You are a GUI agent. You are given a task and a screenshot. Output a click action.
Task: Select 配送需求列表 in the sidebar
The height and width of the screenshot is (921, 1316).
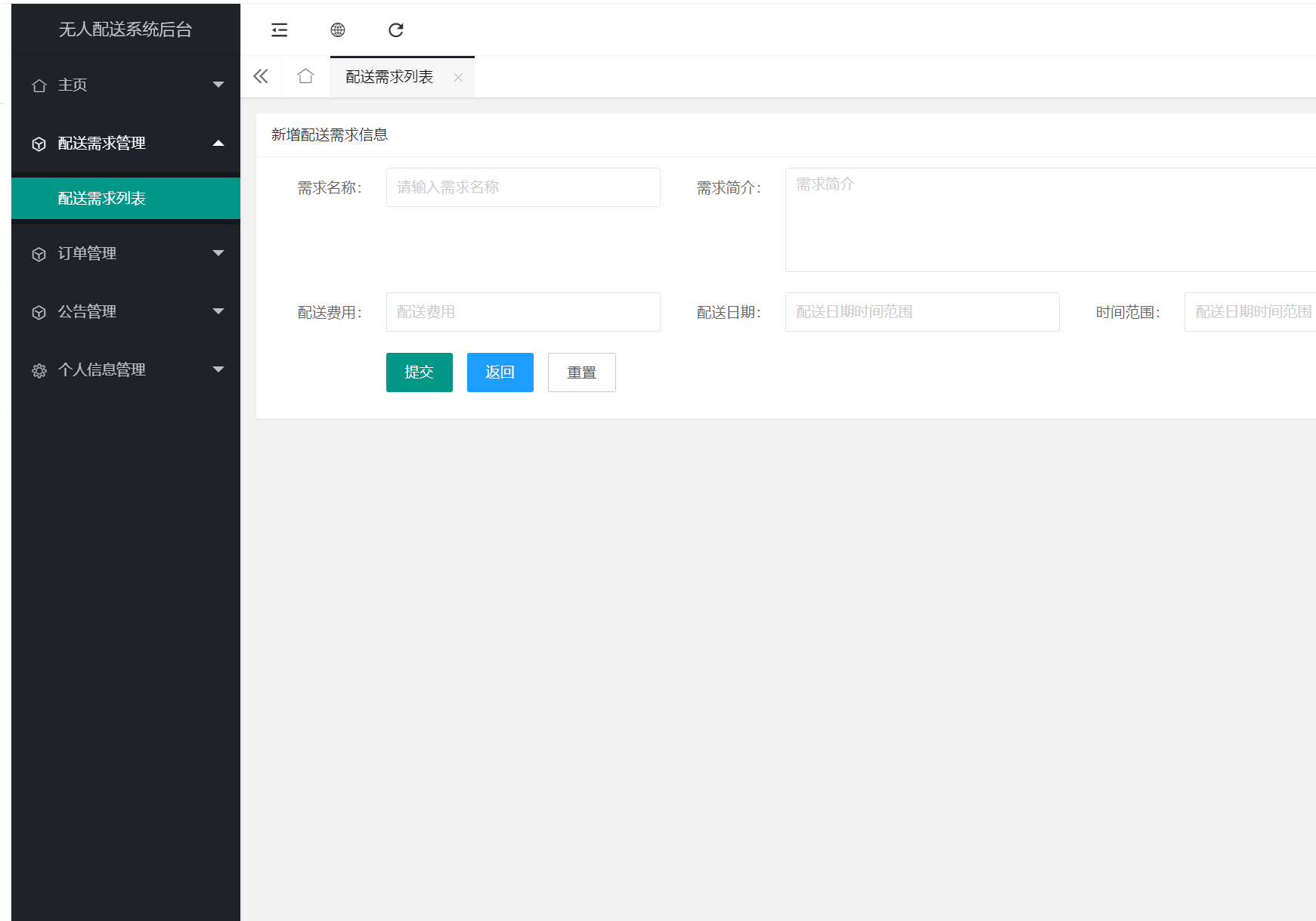click(125, 199)
